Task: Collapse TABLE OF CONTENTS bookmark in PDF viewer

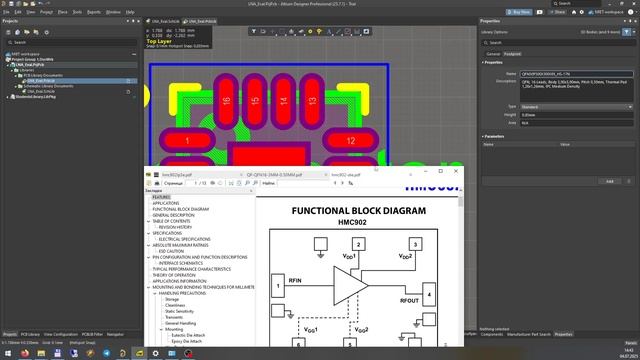Action: [149, 221]
